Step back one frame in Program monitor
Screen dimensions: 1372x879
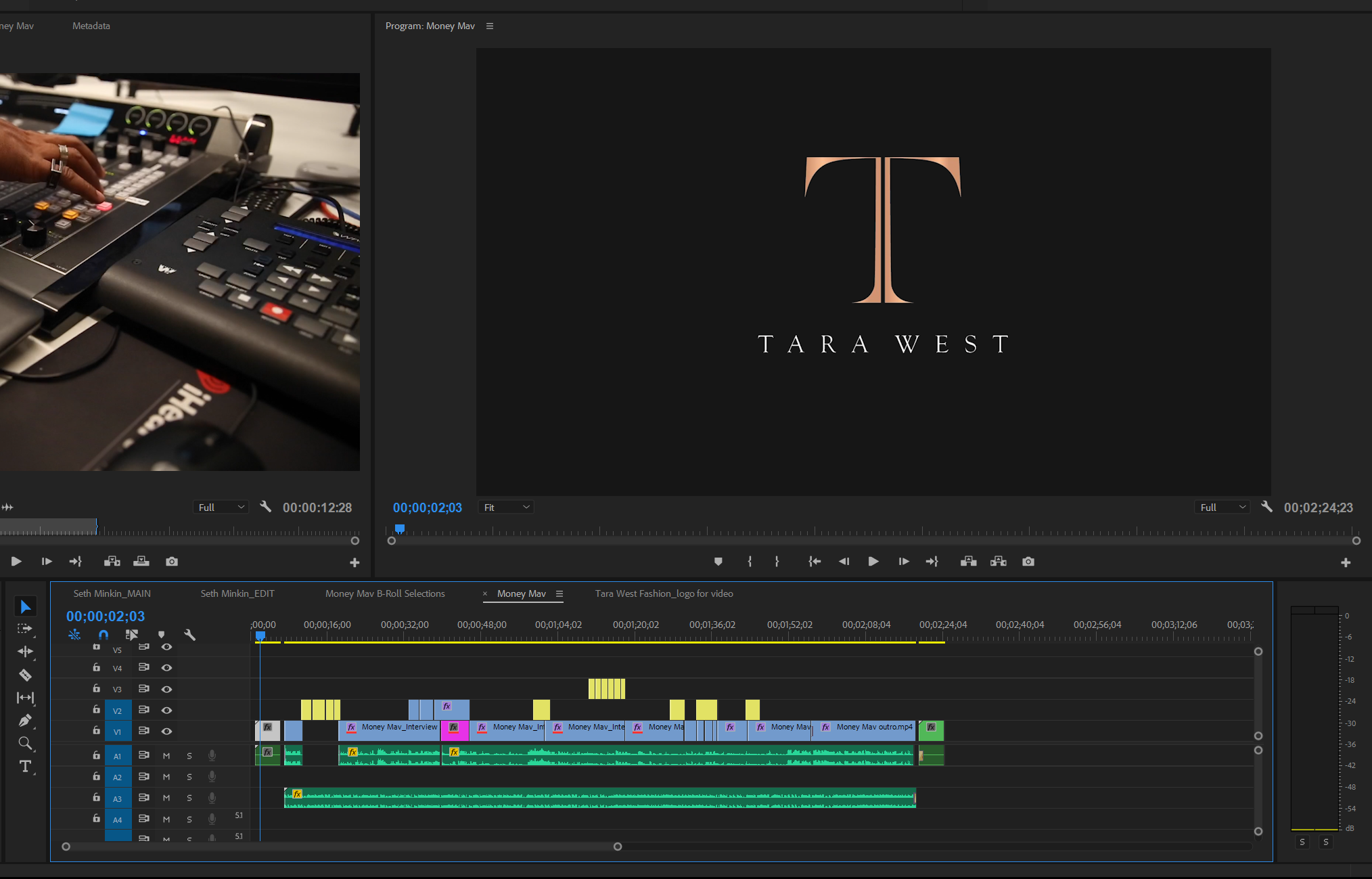844,562
